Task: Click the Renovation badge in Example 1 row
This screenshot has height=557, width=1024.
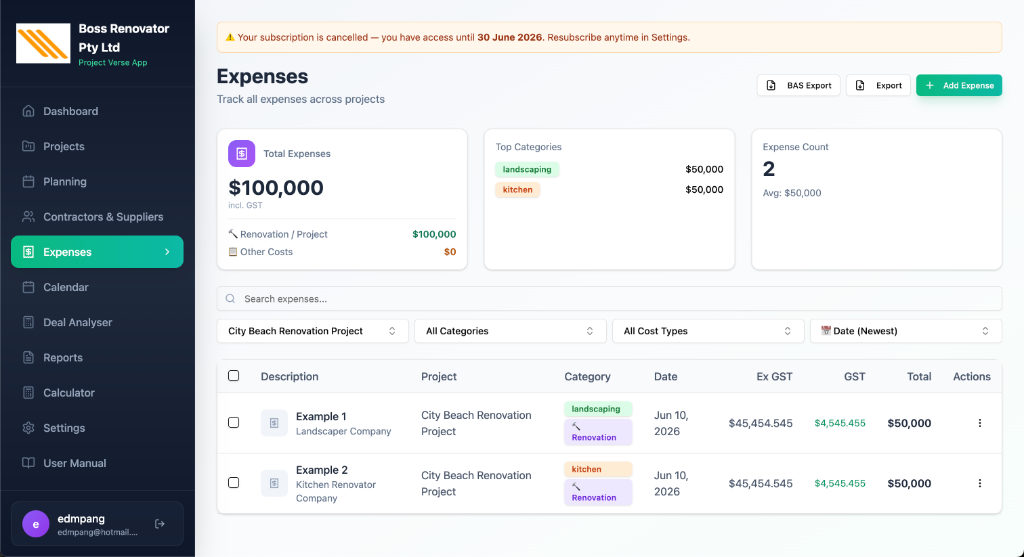Action: [598, 432]
